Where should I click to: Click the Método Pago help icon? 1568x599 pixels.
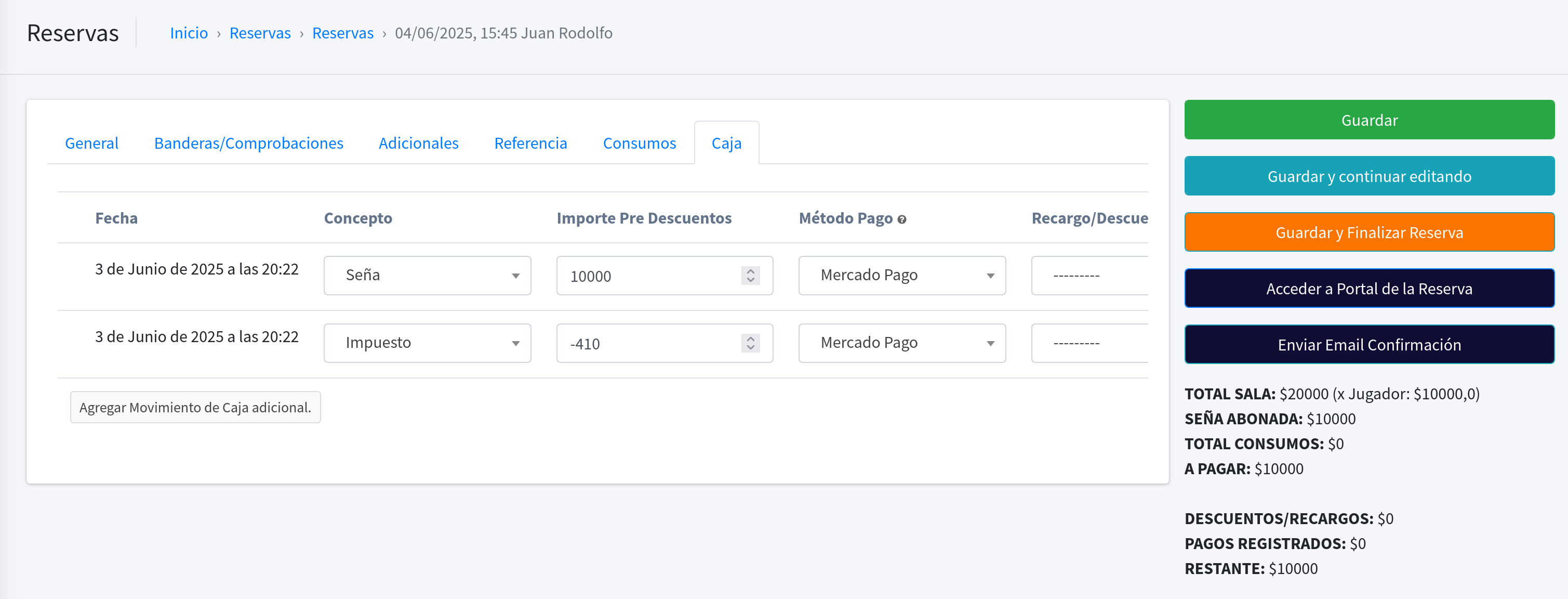(901, 219)
